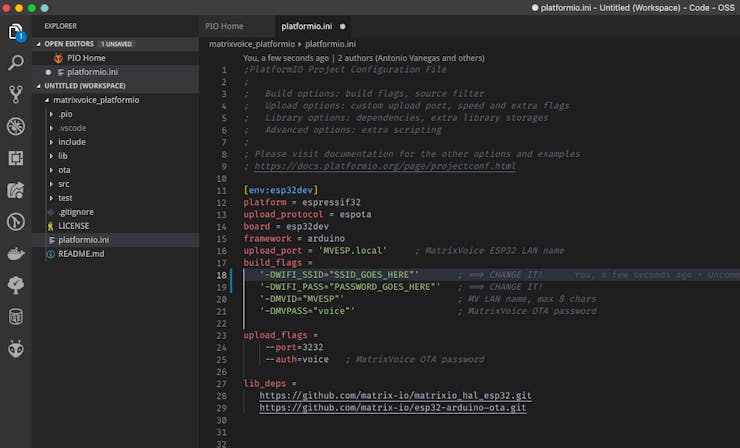This screenshot has height=448, width=740.
Task: Expand the include folder
Action: [51, 142]
